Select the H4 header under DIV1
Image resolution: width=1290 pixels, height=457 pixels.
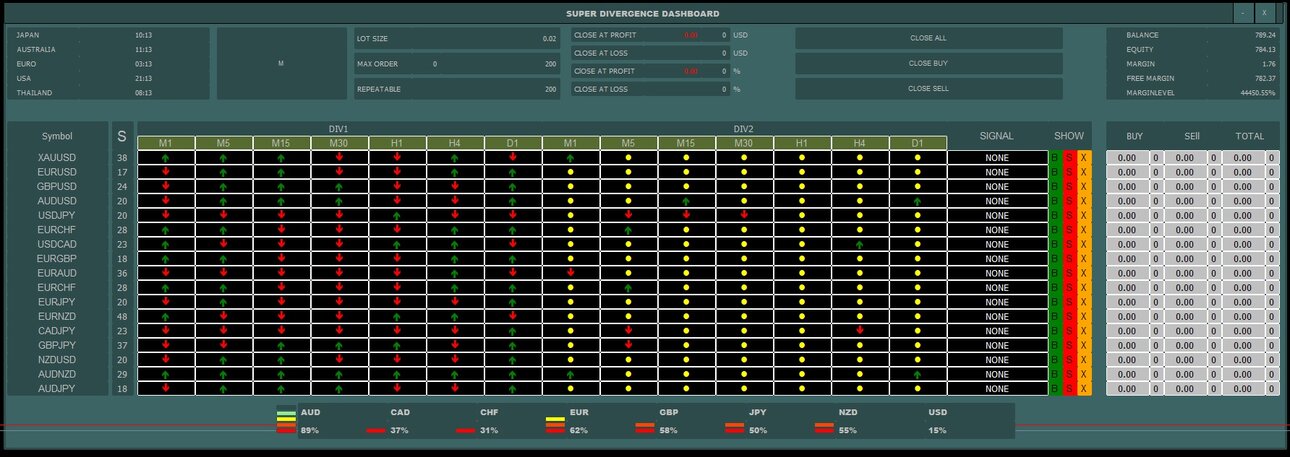[455, 143]
